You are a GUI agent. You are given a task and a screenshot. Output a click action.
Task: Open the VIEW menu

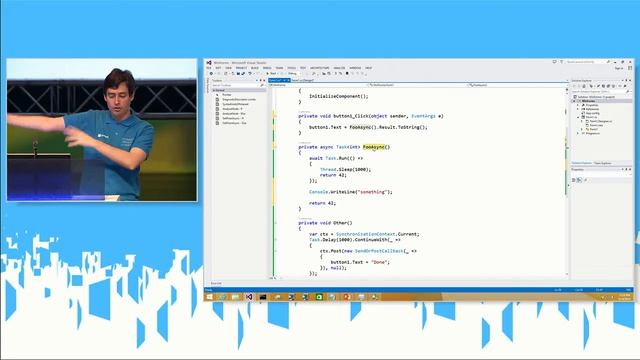pos(229,68)
